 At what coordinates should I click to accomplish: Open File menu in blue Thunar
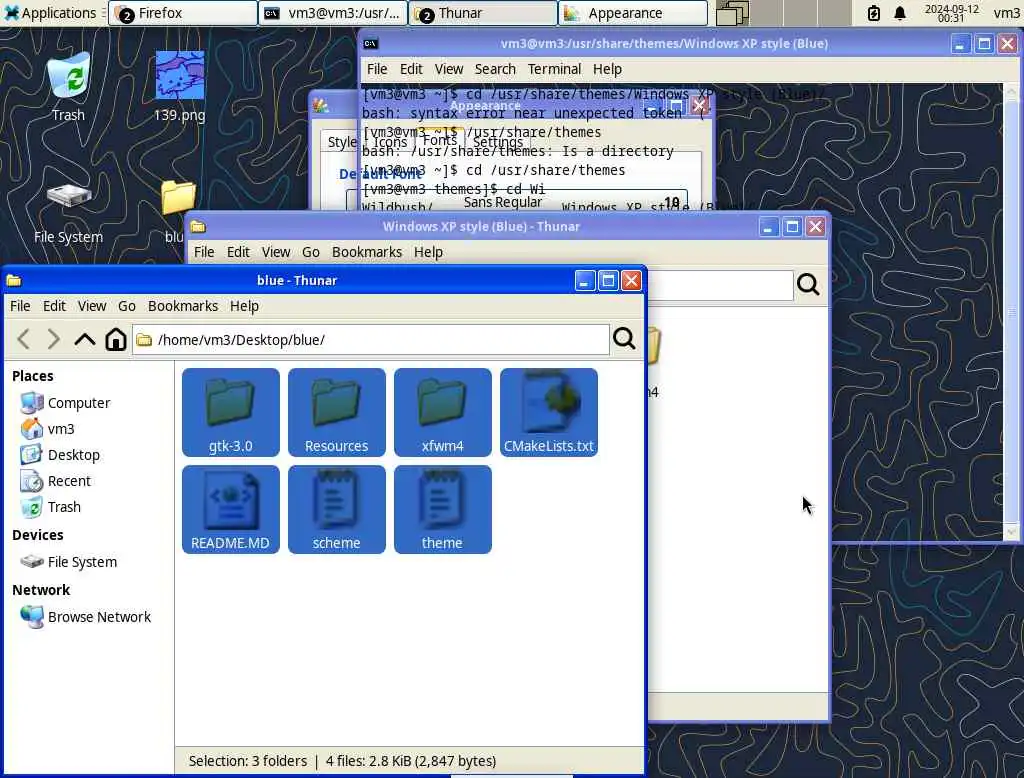click(x=20, y=306)
